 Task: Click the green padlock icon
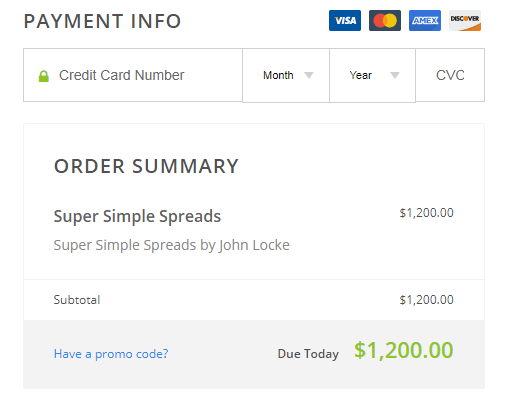coord(44,76)
